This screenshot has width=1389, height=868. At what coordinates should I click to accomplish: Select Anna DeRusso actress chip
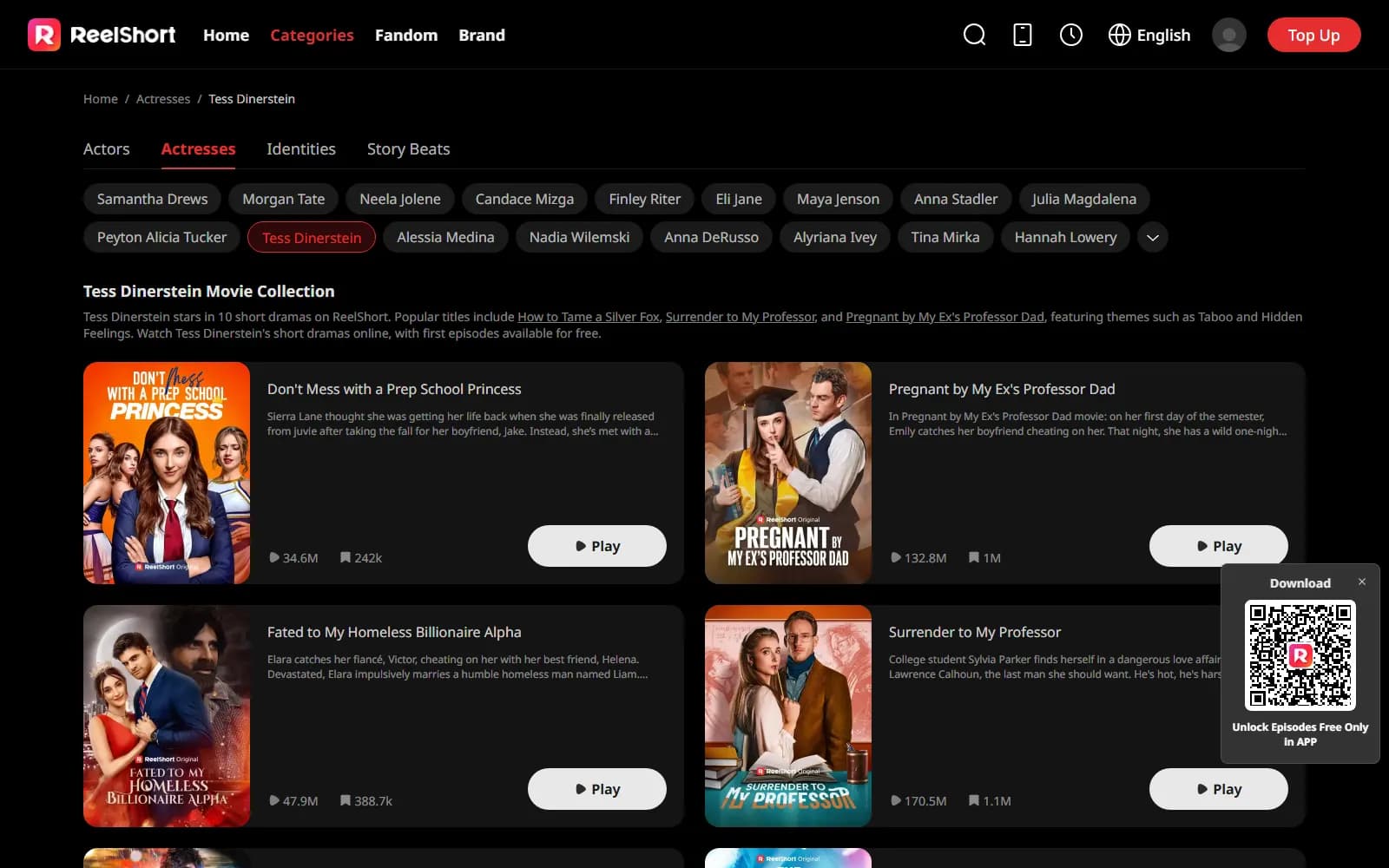click(711, 237)
